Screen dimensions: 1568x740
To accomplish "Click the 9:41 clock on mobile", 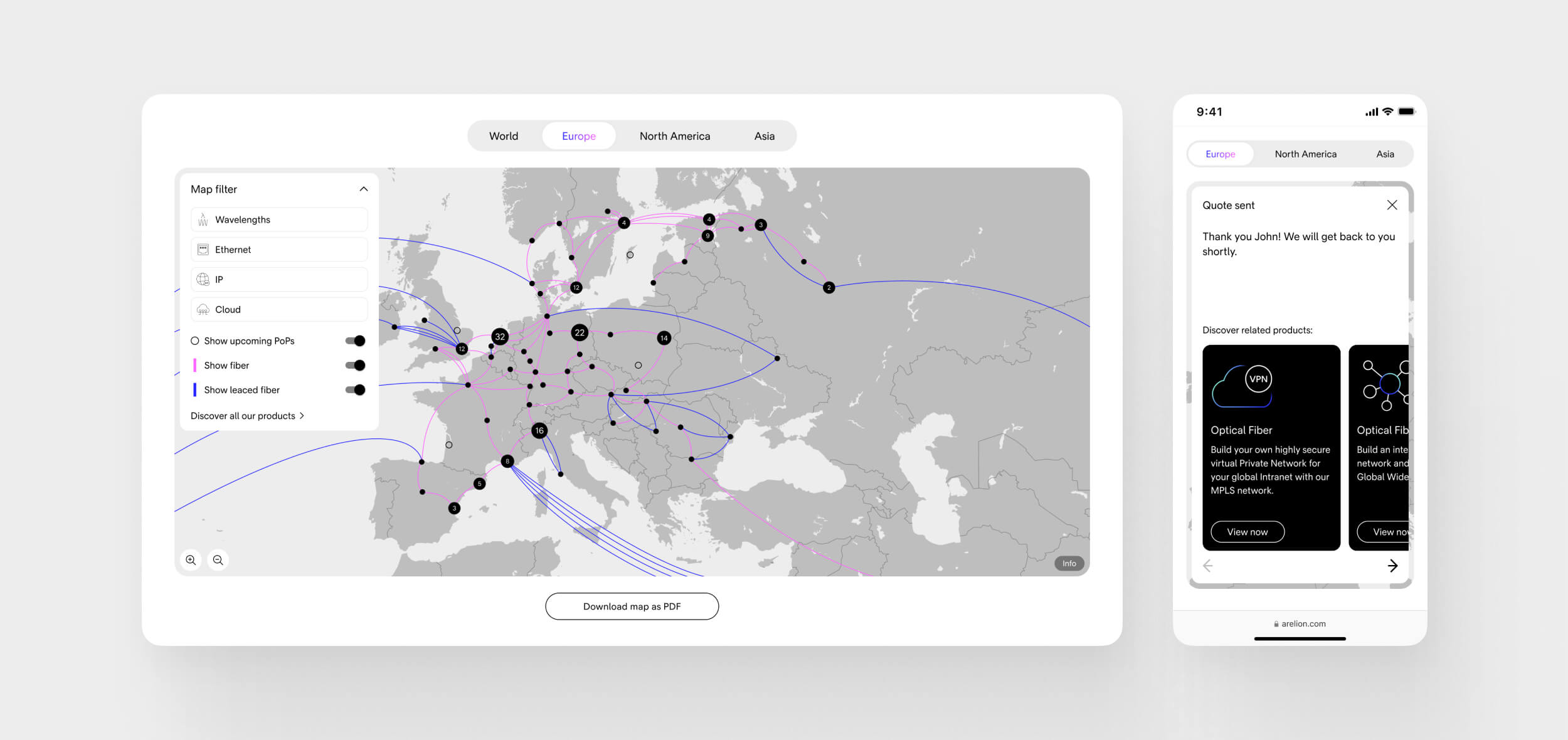I will (1209, 112).
